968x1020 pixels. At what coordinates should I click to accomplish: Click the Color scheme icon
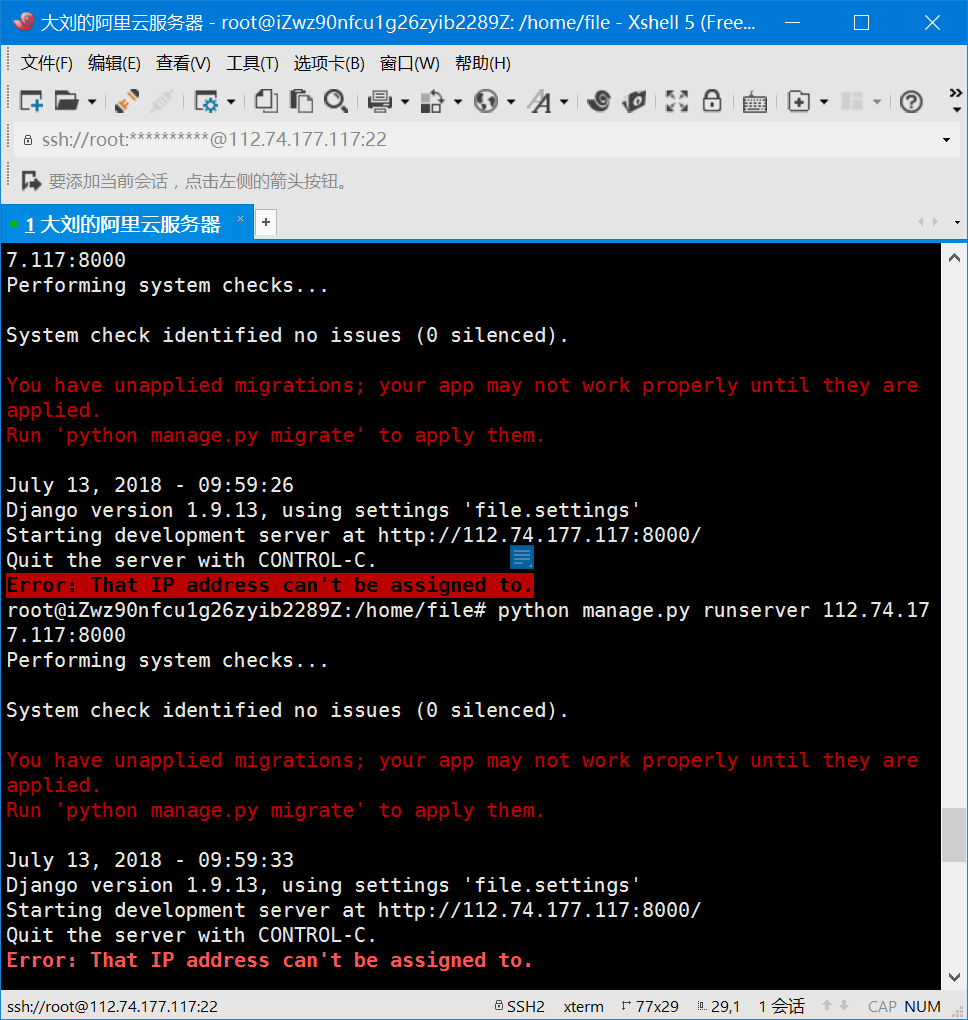[x=432, y=101]
